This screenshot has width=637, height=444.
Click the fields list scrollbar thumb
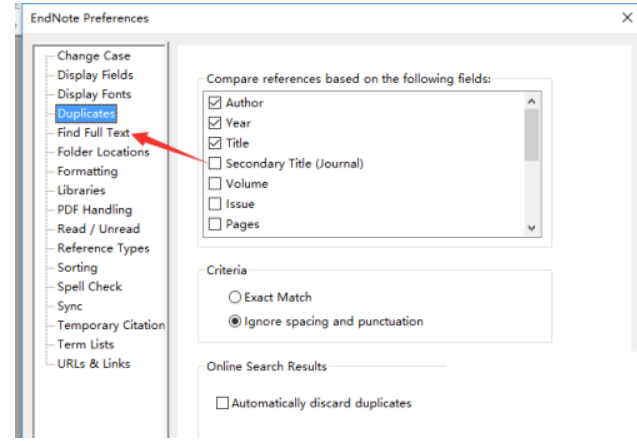pos(531,135)
